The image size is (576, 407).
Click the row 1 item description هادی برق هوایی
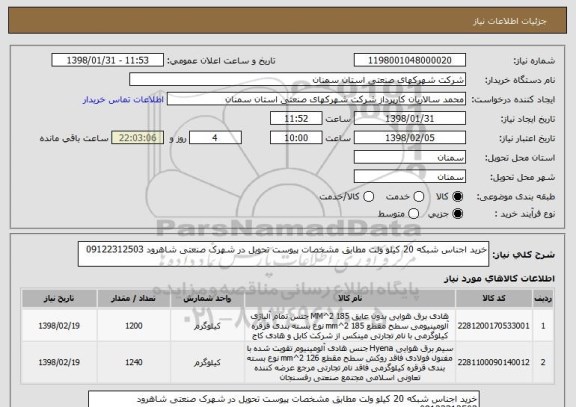(x=350, y=326)
